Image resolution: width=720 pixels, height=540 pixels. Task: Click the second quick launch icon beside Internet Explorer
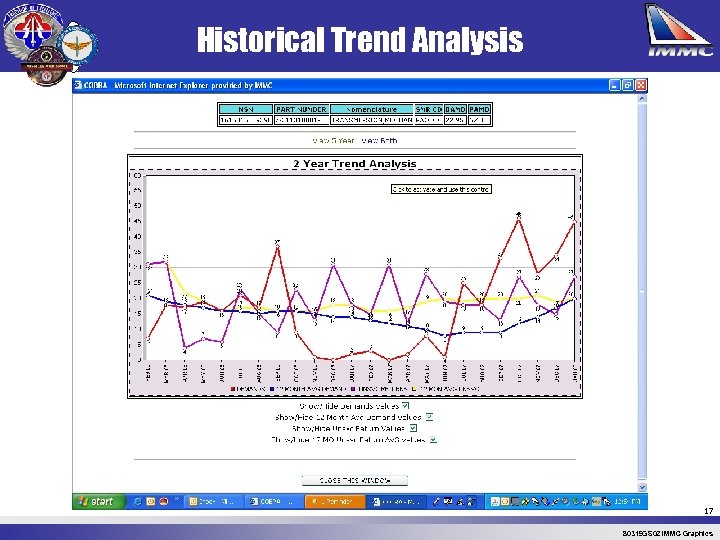pos(150,501)
